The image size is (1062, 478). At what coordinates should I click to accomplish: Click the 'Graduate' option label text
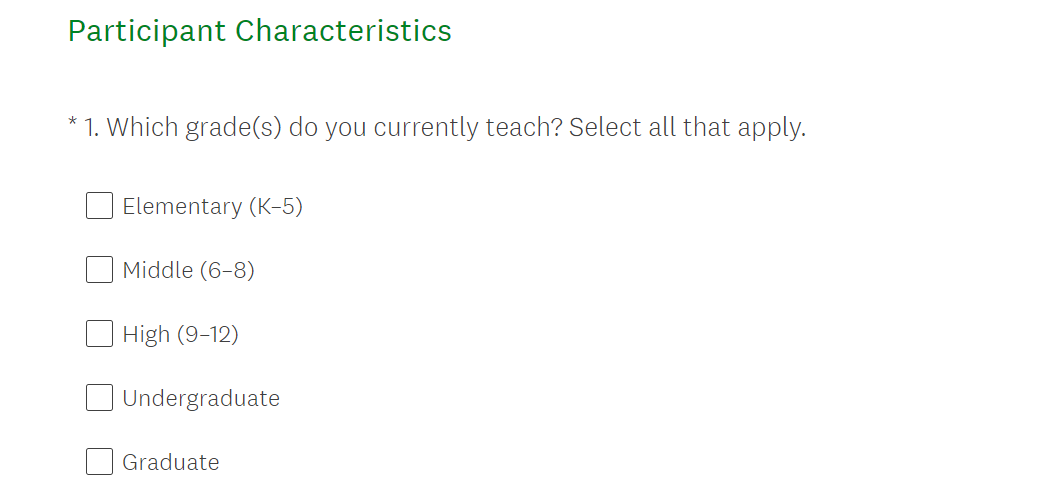[x=171, y=463]
